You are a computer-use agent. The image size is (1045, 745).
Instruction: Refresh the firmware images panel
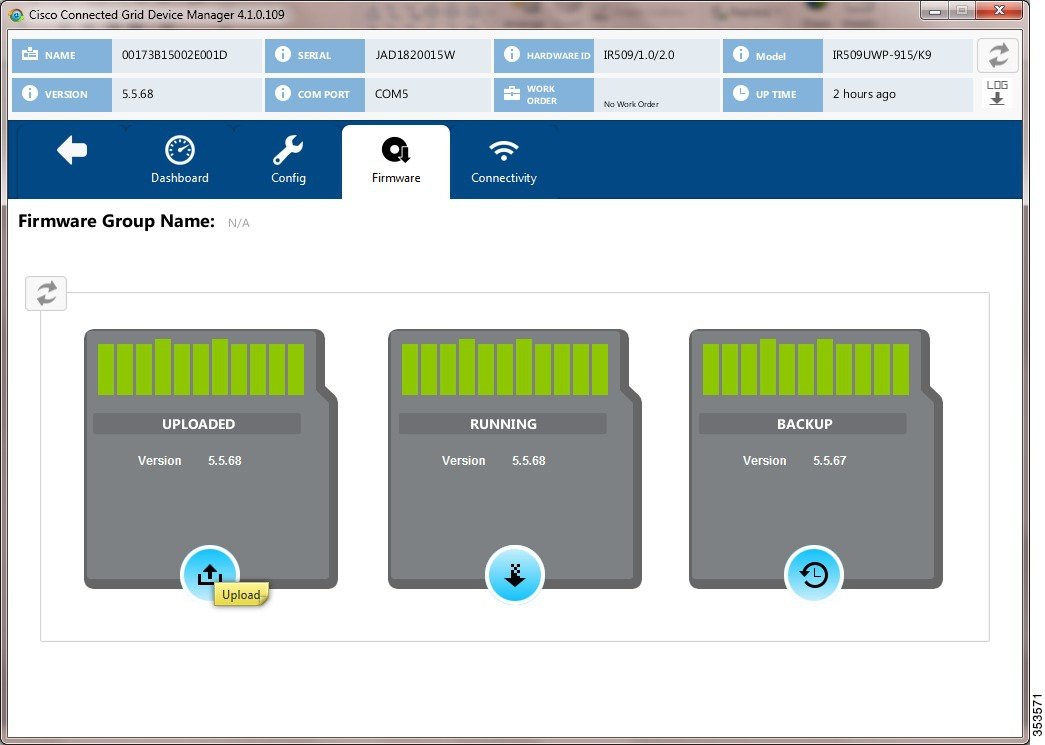(x=46, y=293)
